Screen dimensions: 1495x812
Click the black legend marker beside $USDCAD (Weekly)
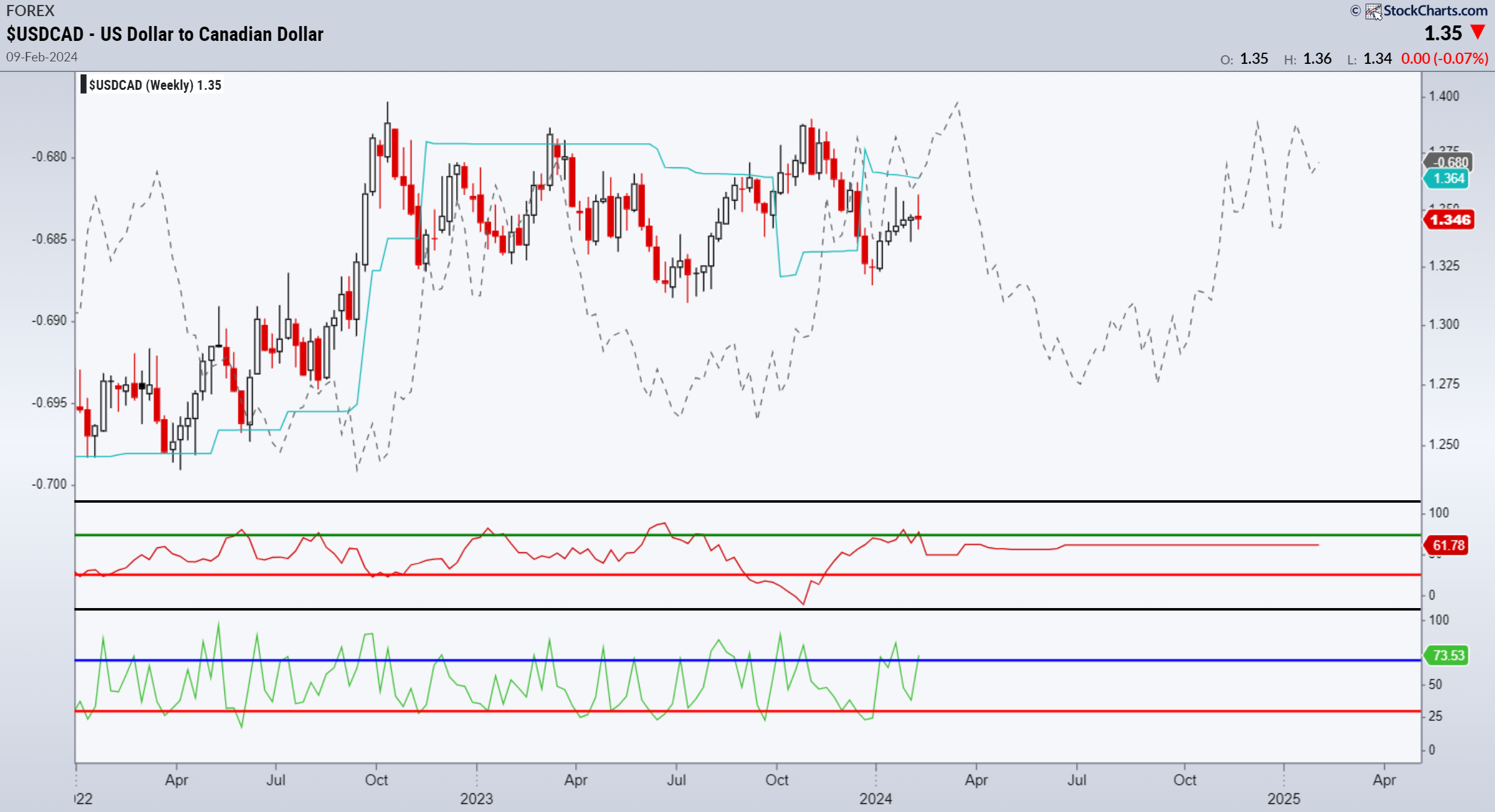point(83,85)
